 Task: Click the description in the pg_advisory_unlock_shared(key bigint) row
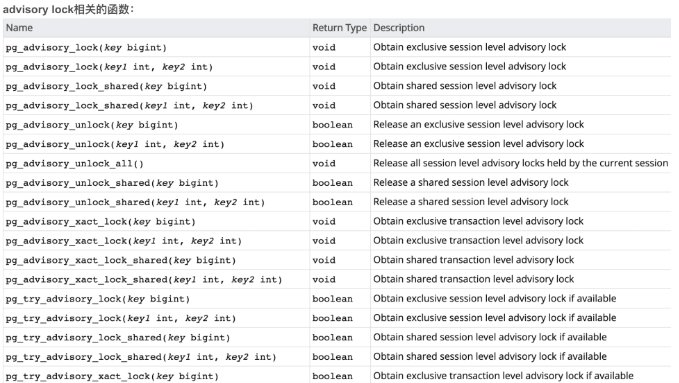click(x=471, y=183)
